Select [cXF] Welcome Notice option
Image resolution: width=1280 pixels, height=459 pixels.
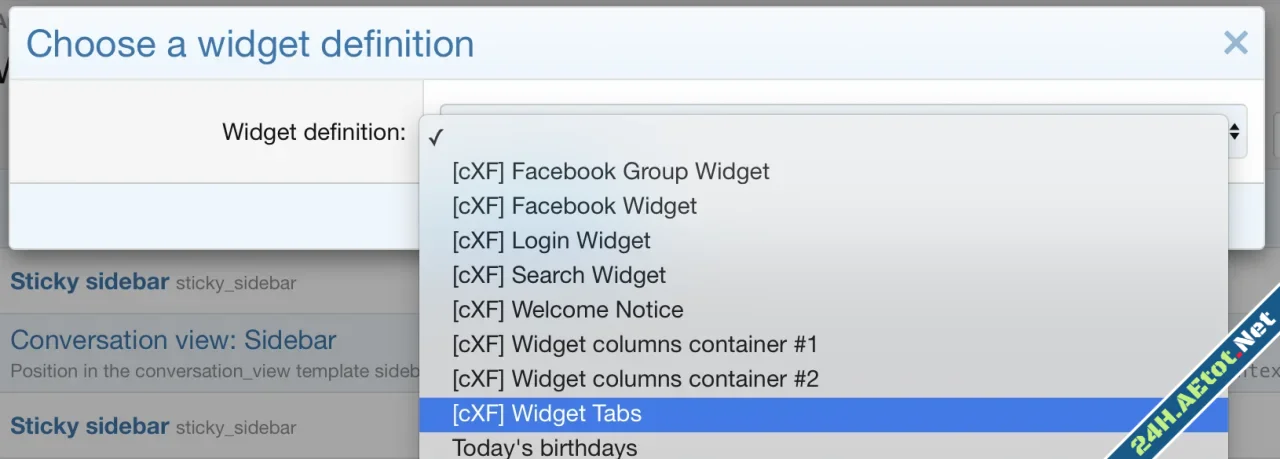567,310
